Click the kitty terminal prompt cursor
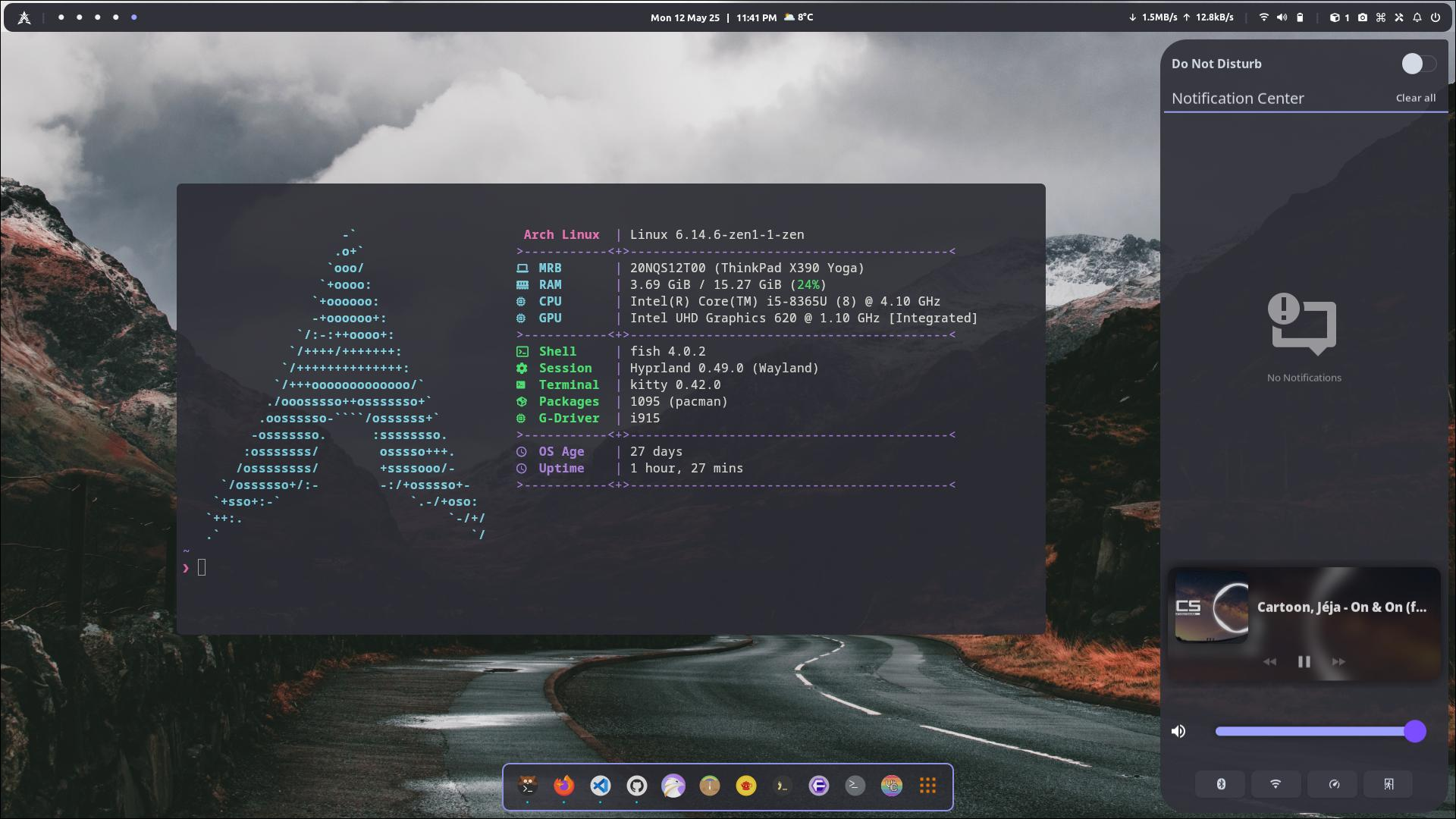The height and width of the screenshot is (819, 1456). point(202,567)
